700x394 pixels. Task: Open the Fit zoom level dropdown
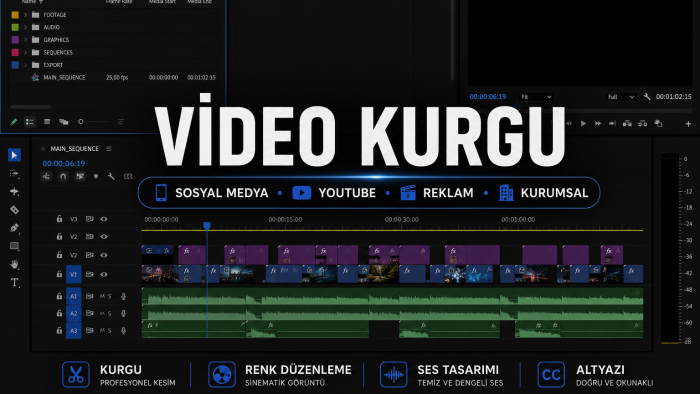(536, 97)
